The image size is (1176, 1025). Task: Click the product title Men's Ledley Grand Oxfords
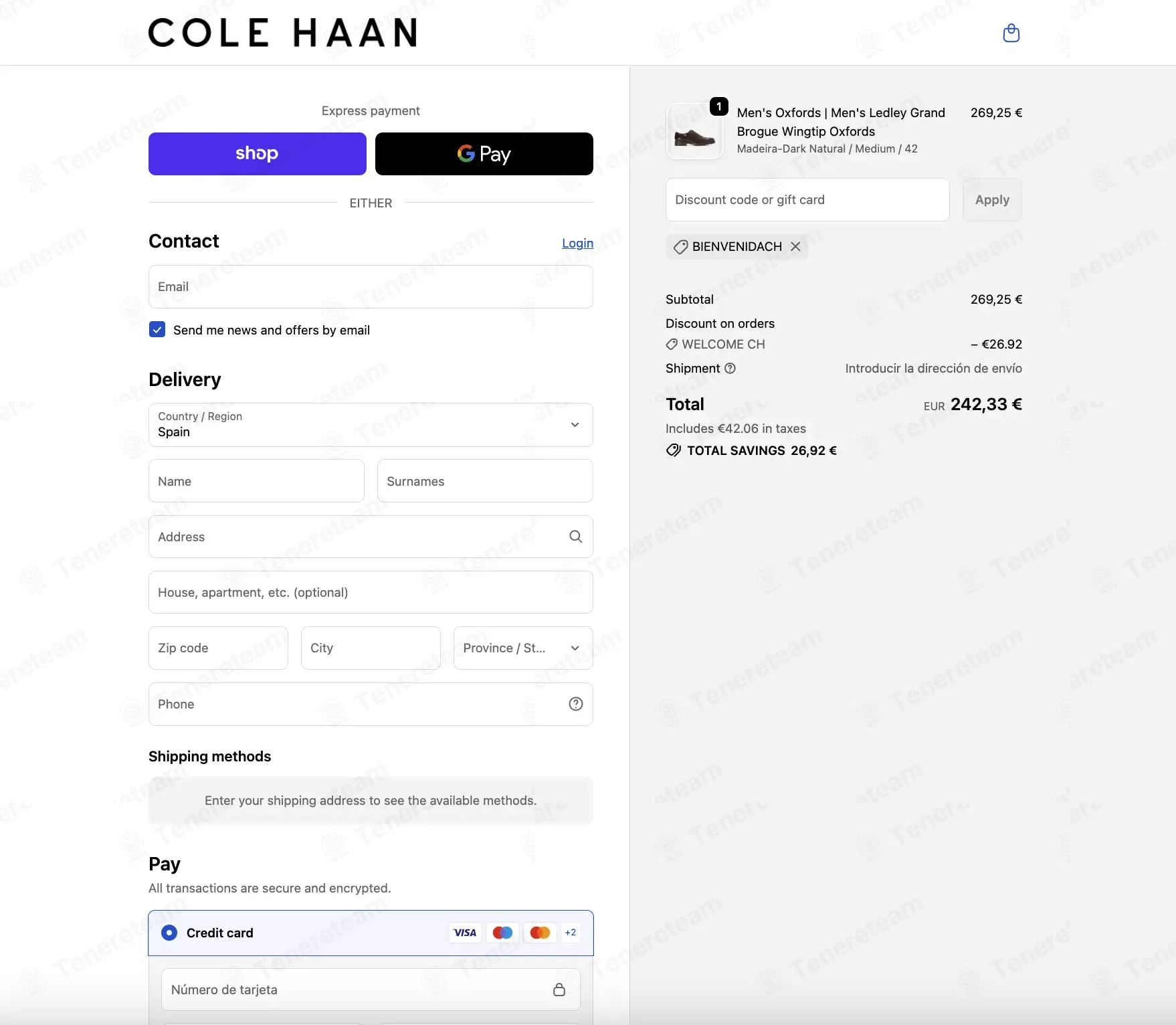coord(841,122)
